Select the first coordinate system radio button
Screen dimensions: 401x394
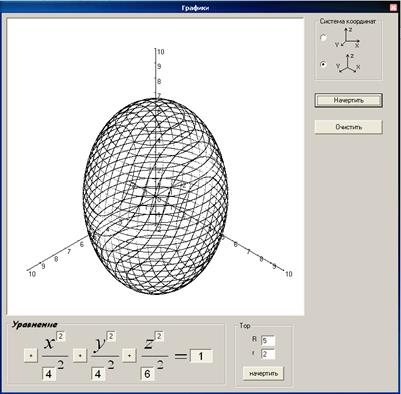click(323, 38)
